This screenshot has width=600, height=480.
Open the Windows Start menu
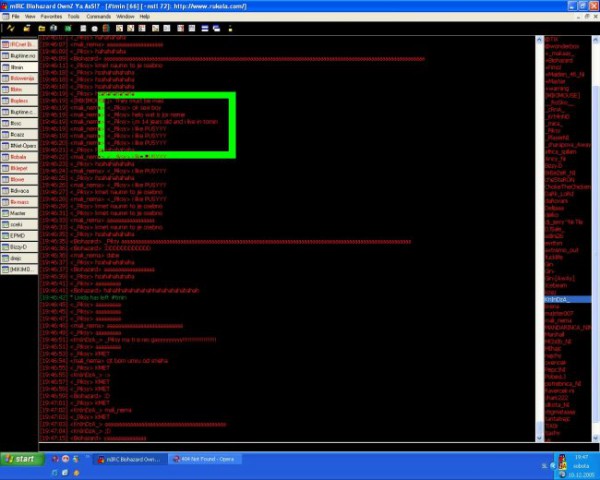(x=22, y=459)
